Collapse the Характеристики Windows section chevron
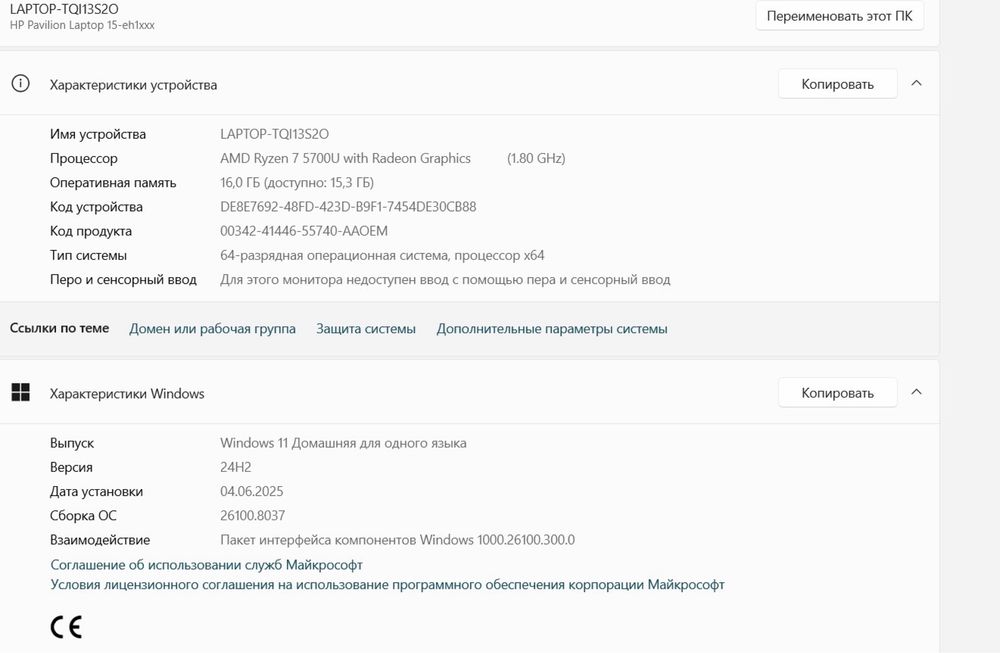Viewport: 1000px width, 653px height. click(x=916, y=392)
